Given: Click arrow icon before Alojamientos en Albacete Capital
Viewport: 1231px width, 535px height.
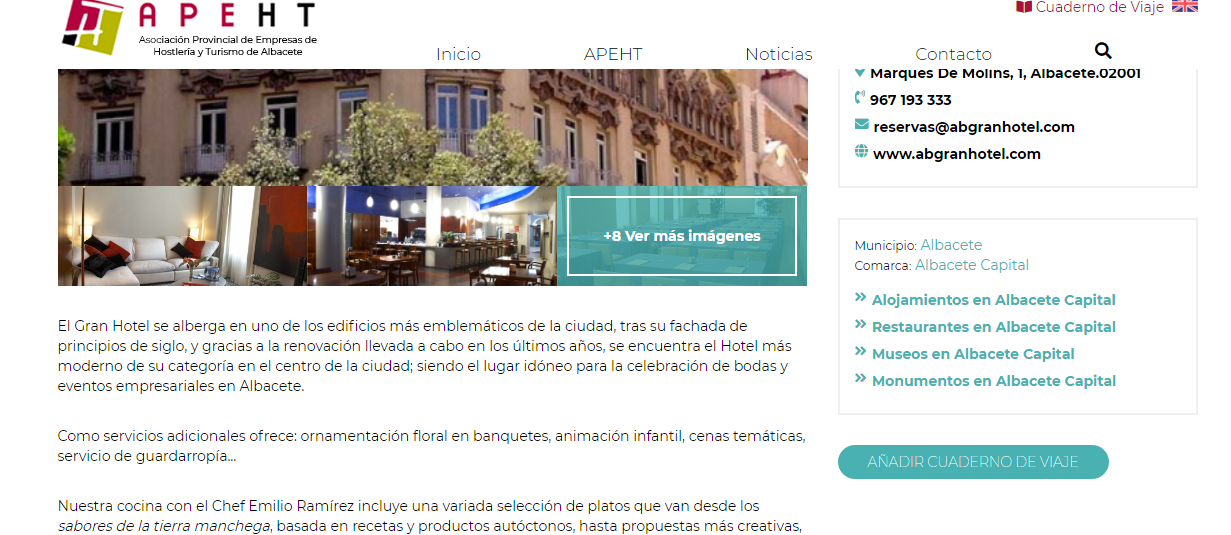Looking at the screenshot, I should 860,297.
